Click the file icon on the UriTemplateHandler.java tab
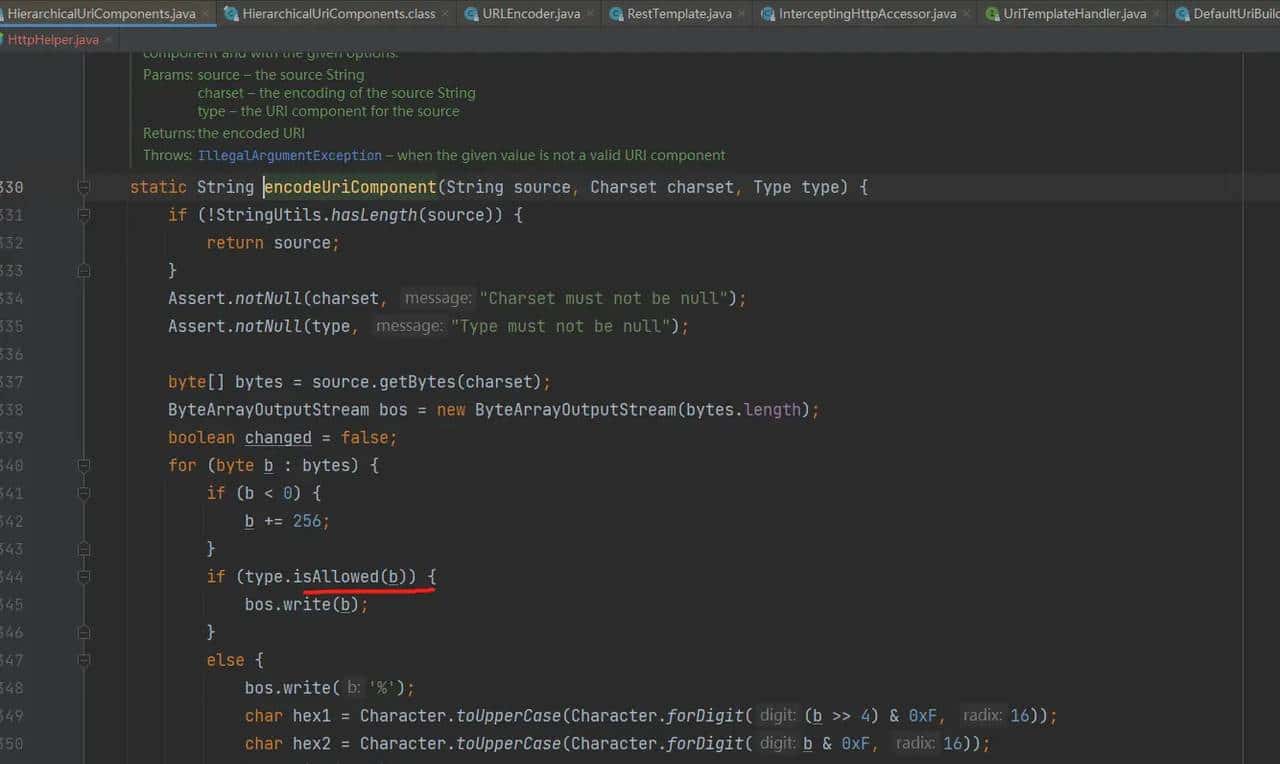This screenshot has width=1280, height=764. [x=993, y=15]
